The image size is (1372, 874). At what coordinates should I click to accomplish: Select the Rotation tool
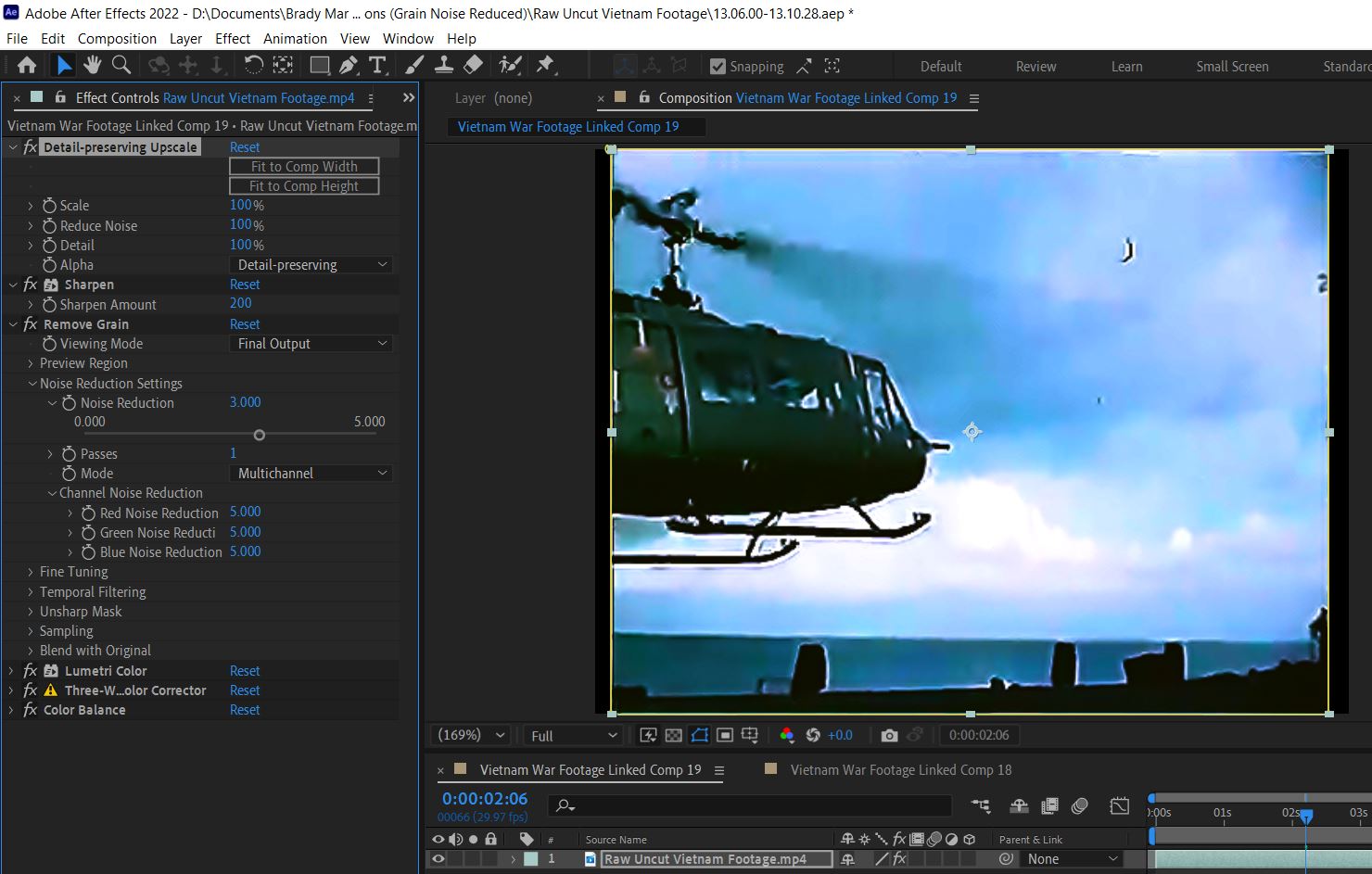click(253, 65)
